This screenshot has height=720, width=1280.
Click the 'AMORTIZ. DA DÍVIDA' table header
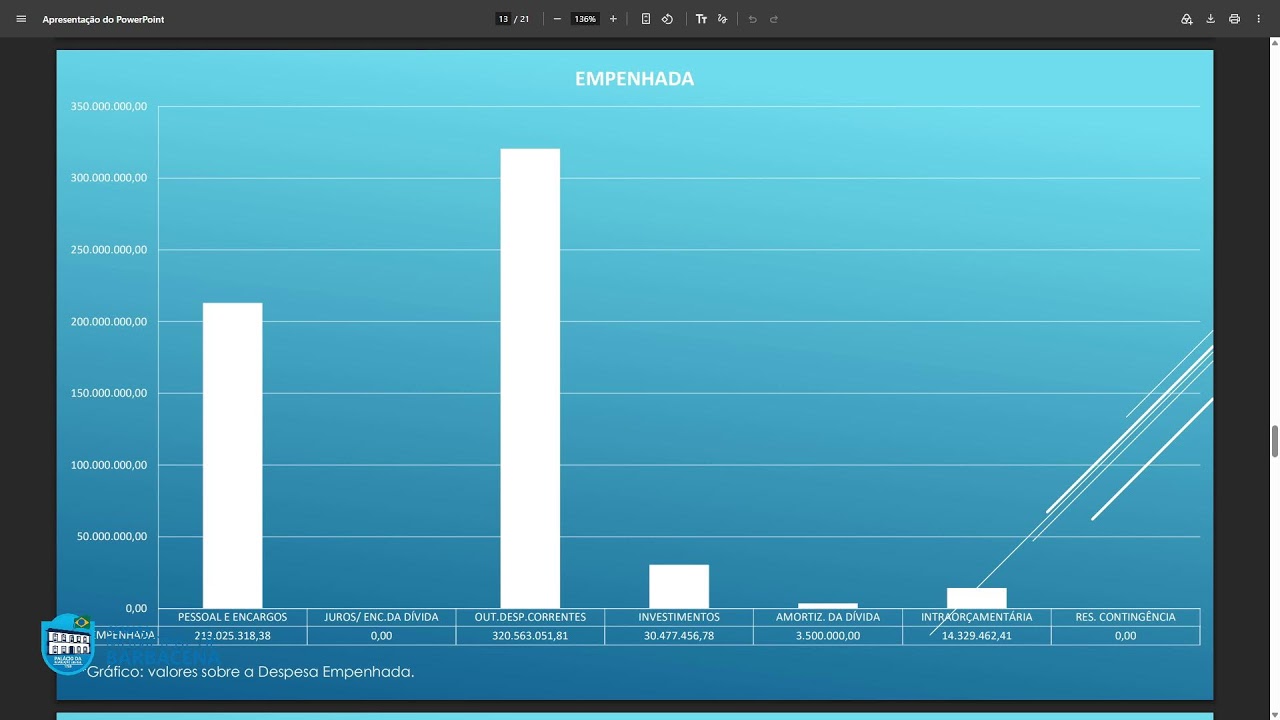pos(828,617)
